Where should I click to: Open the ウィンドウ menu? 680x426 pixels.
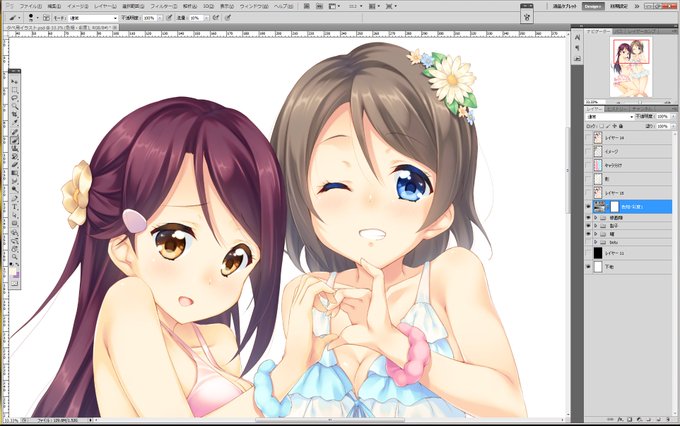tap(254, 7)
